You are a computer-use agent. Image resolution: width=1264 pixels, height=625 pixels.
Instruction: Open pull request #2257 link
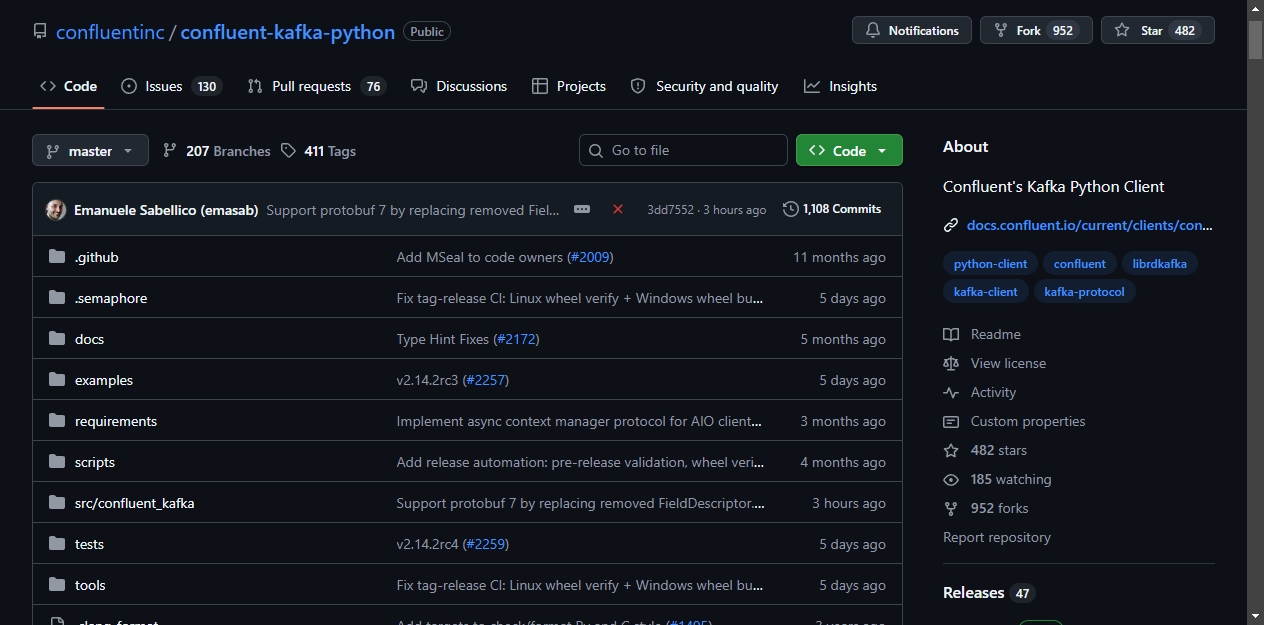point(486,380)
